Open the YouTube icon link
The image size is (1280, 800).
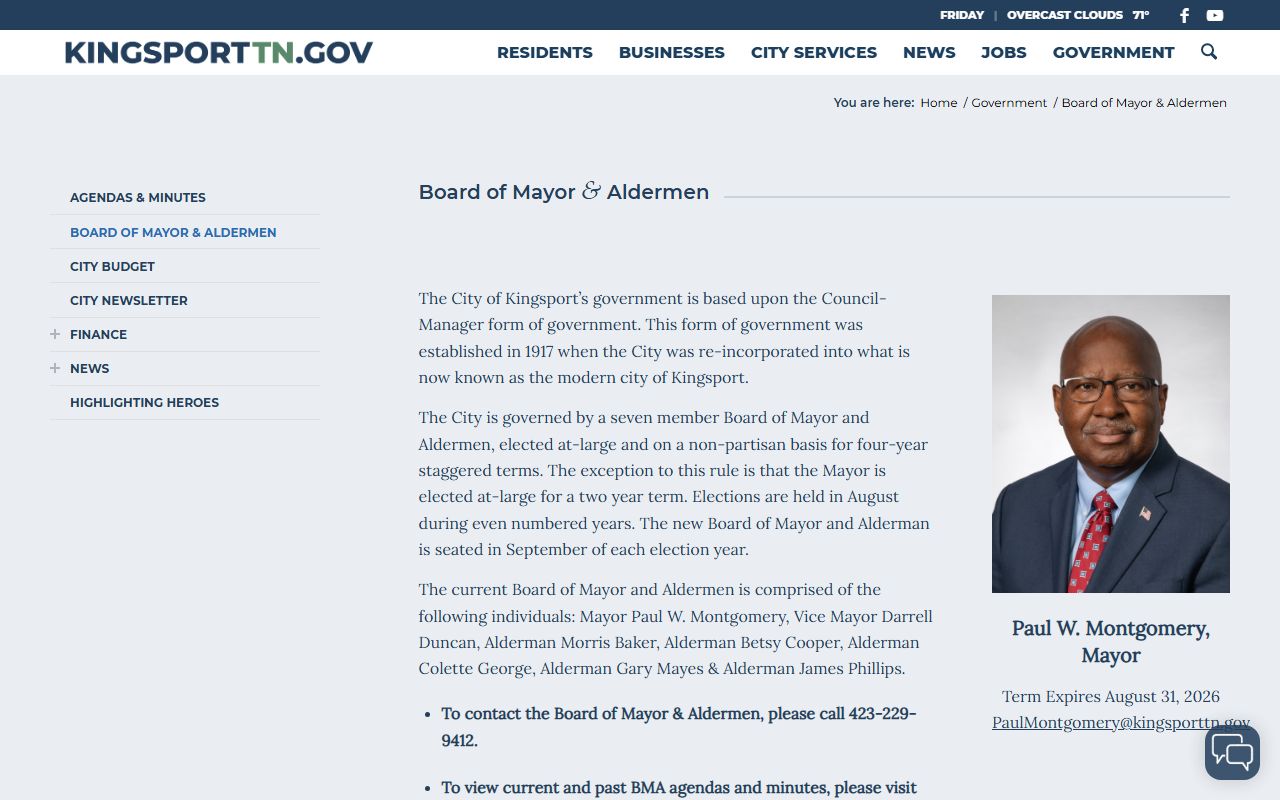pos(1215,15)
